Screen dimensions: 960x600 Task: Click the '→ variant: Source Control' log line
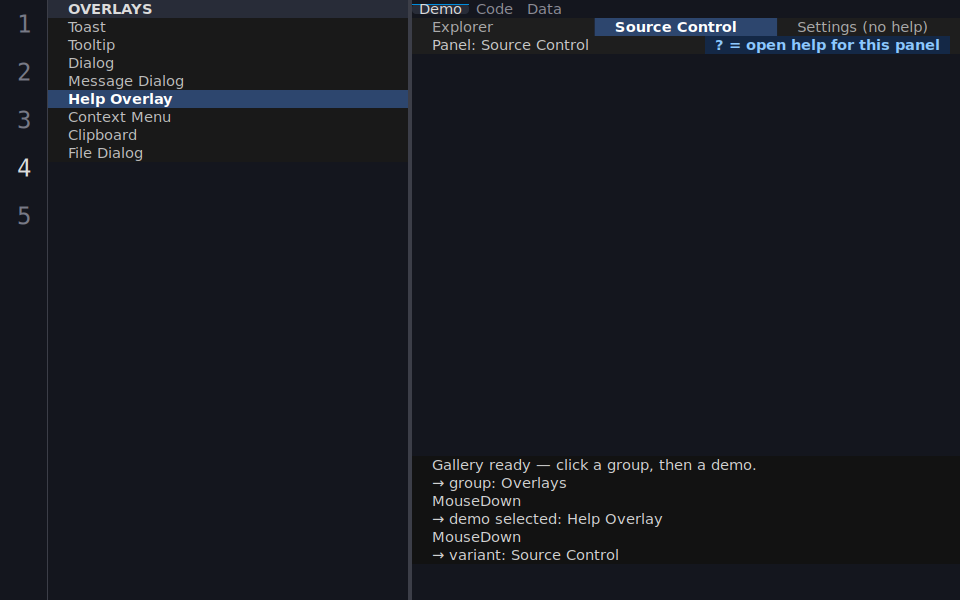(x=525, y=555)
